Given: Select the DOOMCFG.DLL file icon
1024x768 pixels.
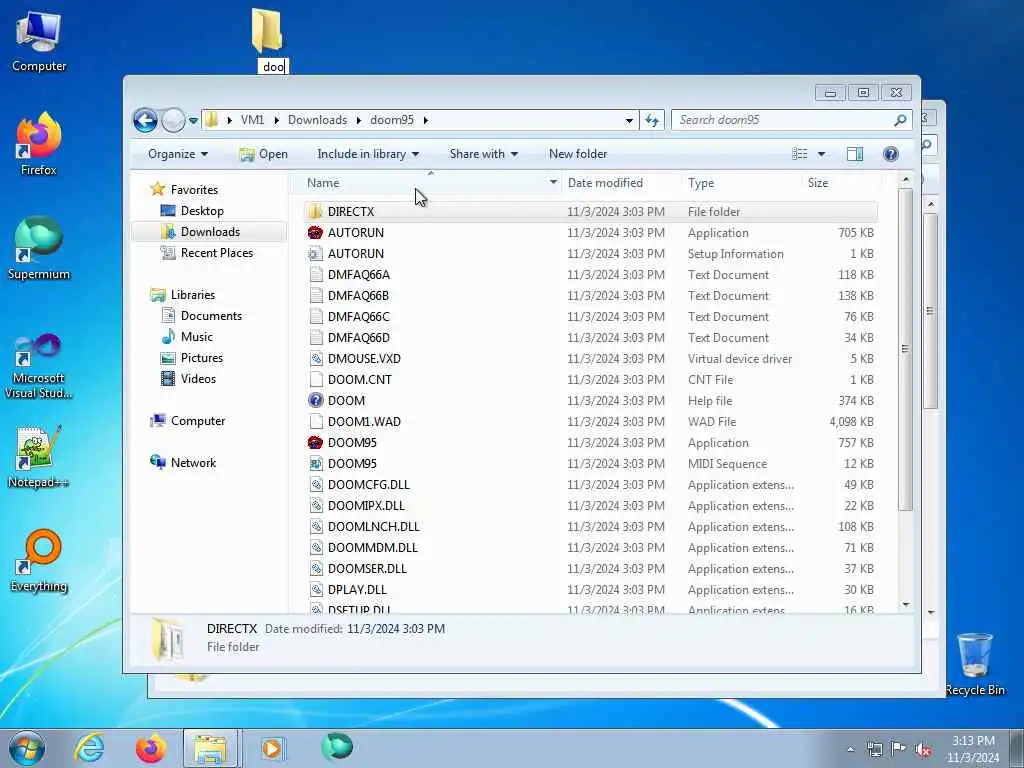Looking at the screenshot, I should (316, 485).
